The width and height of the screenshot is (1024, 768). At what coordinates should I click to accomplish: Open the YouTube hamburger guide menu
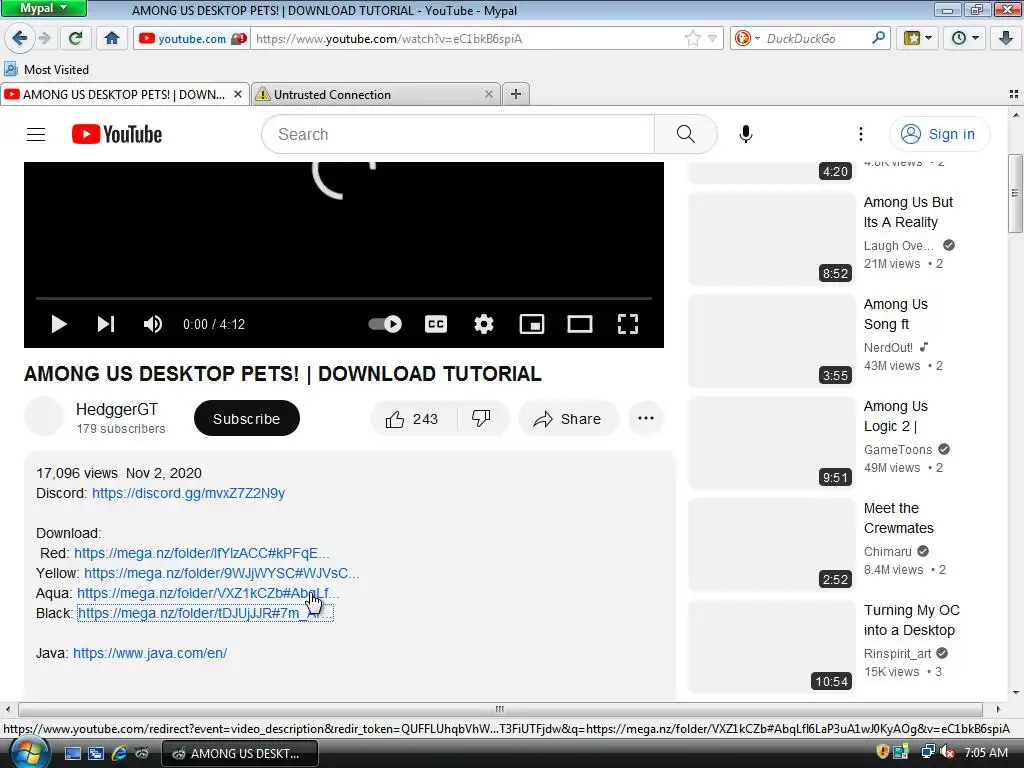36,135
